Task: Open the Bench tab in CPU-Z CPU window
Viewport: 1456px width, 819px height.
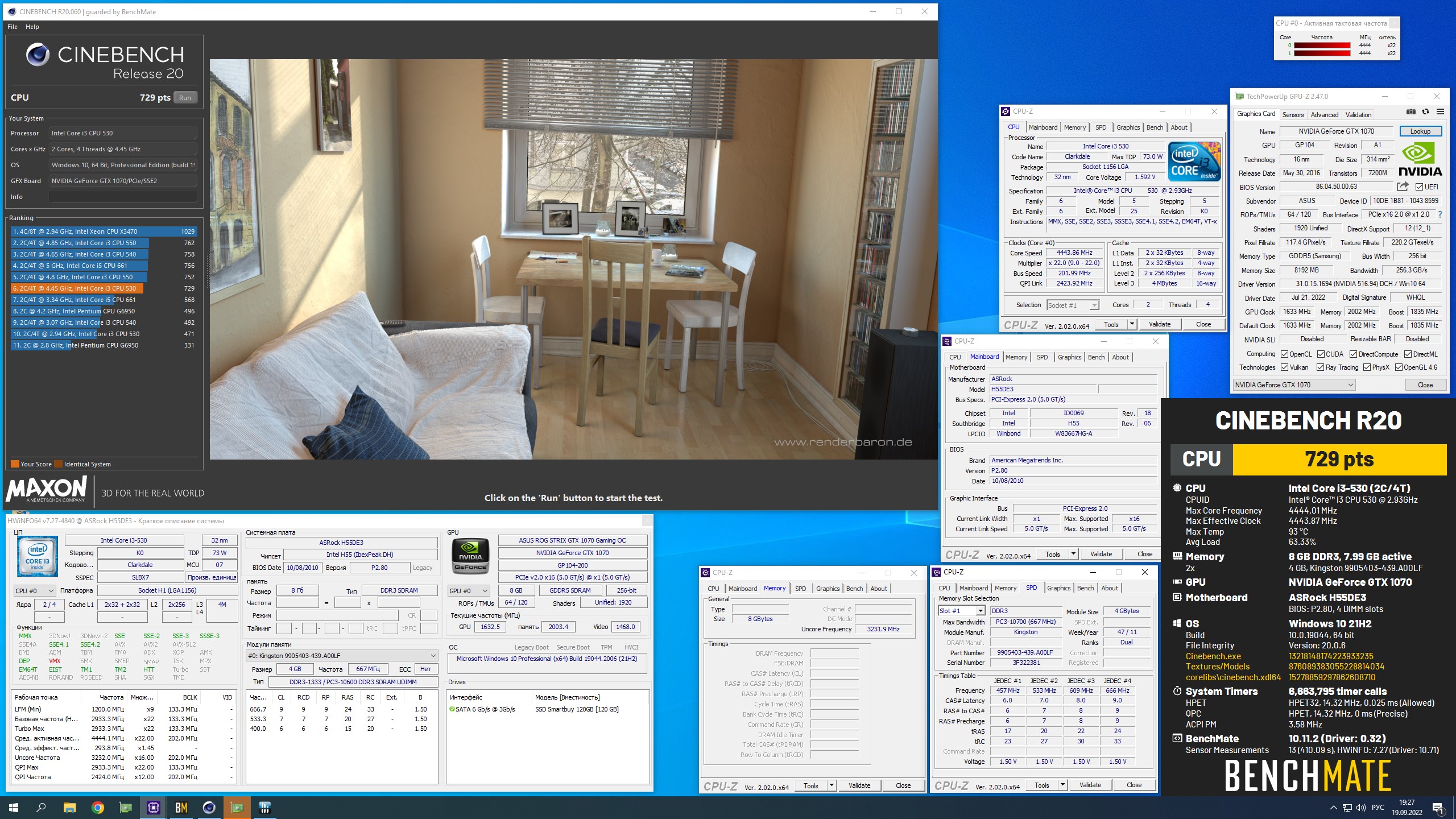Action: click(1155, 127)
